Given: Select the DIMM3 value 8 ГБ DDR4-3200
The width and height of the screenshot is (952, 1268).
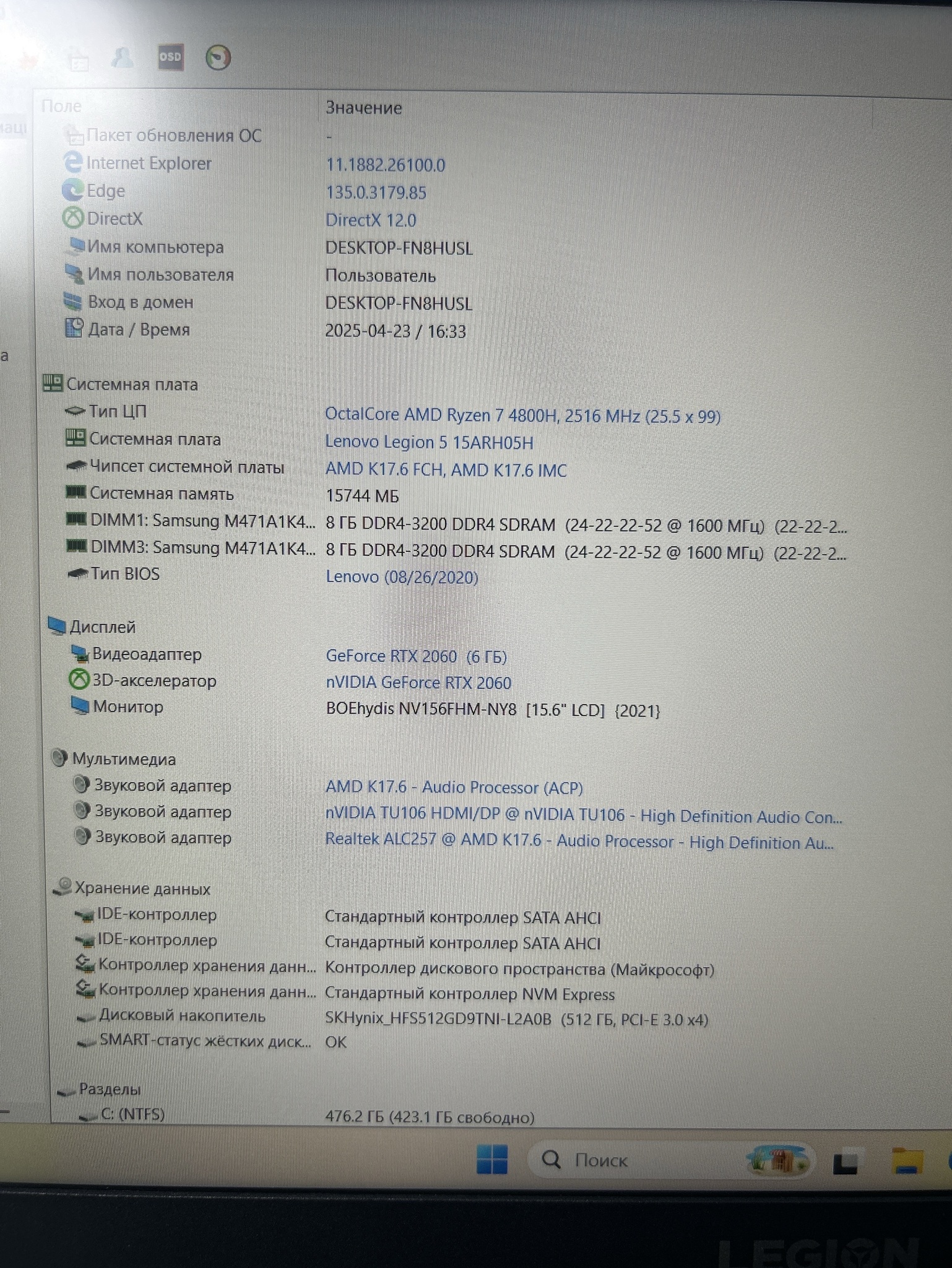Looking at the screenshot, I should (x=586, y=552).
